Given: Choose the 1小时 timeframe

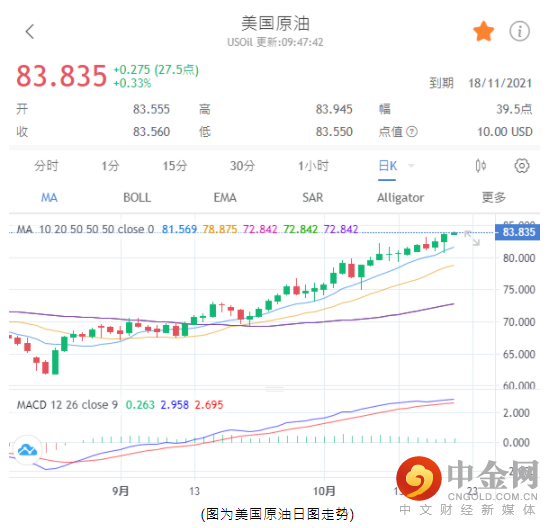Looking at the screenshot, I should click(x=314, y=165).
